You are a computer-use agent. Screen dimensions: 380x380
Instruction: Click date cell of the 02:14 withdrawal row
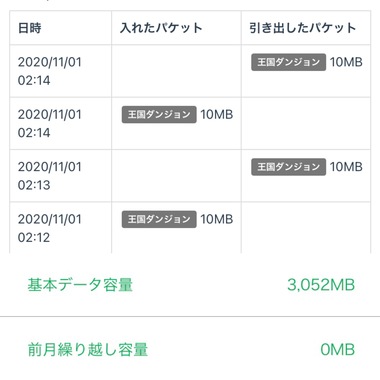61,71
